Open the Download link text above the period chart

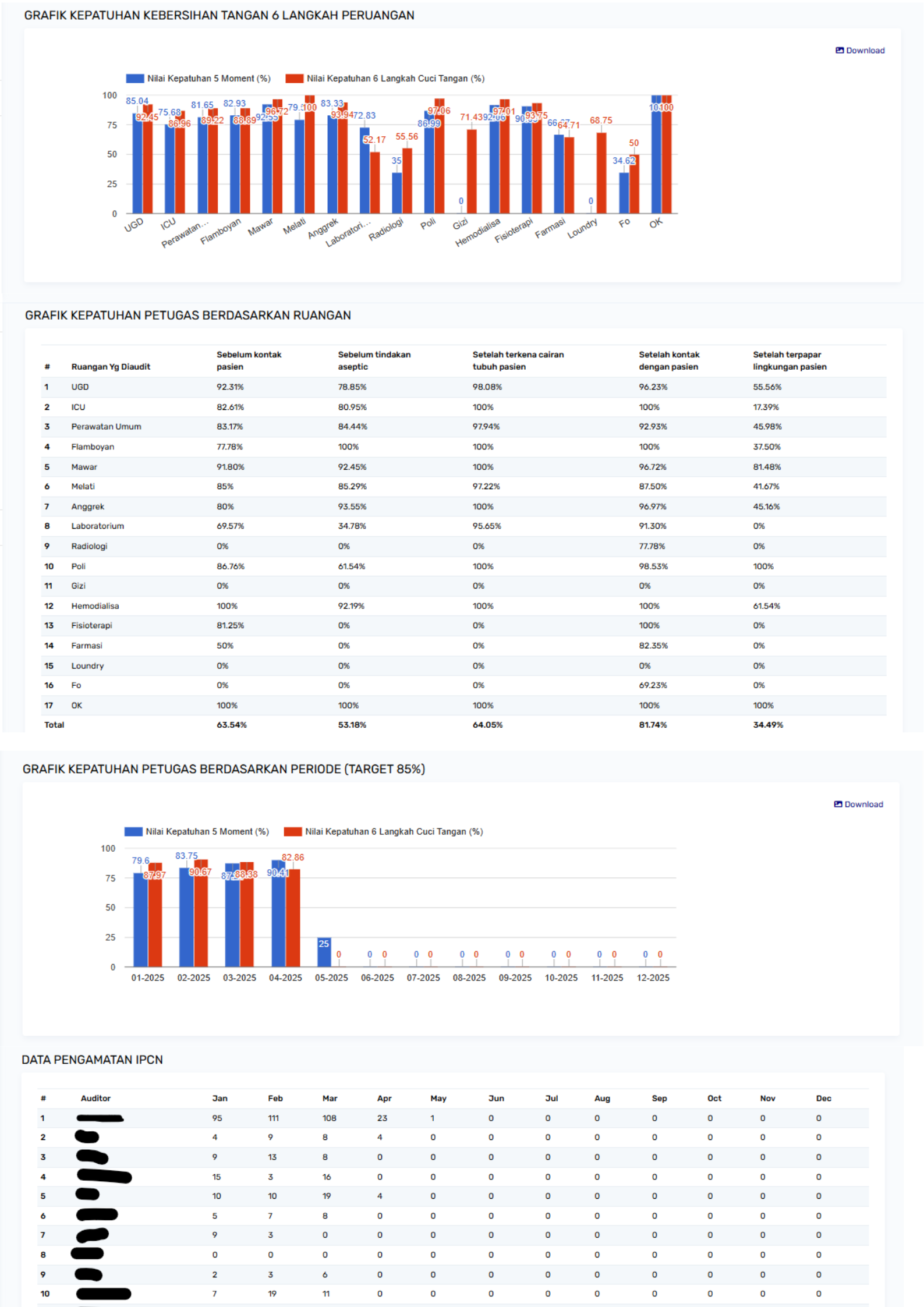[863, 804]
